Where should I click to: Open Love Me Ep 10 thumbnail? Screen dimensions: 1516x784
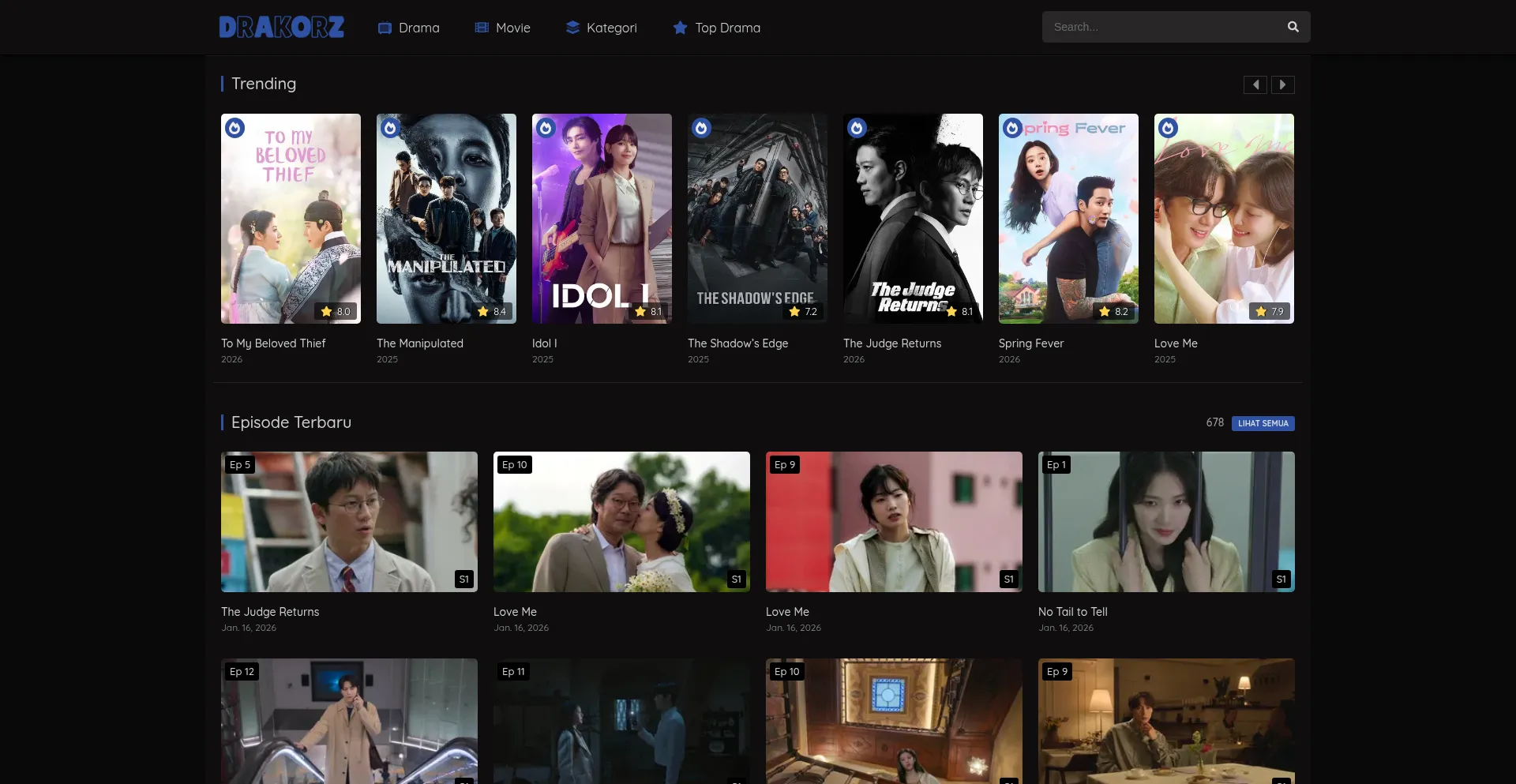point(621,522)
